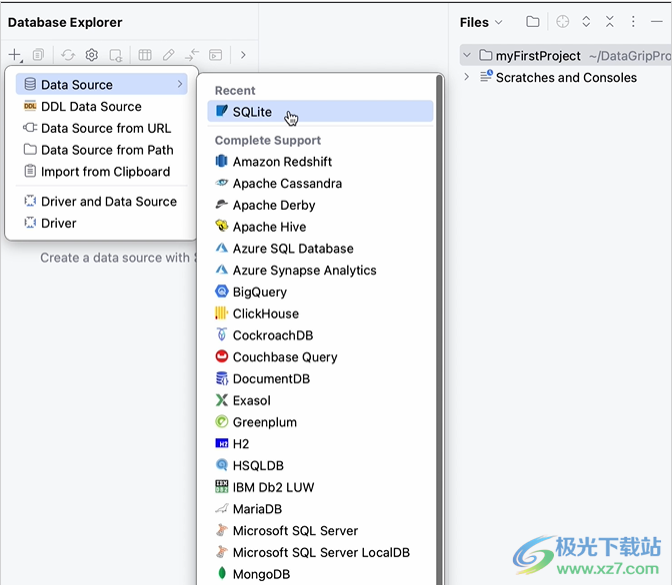The height and width of the screenshot is (585, 672).
Task: Click Collapse All icon in Files panel
Action: (610, 21)
